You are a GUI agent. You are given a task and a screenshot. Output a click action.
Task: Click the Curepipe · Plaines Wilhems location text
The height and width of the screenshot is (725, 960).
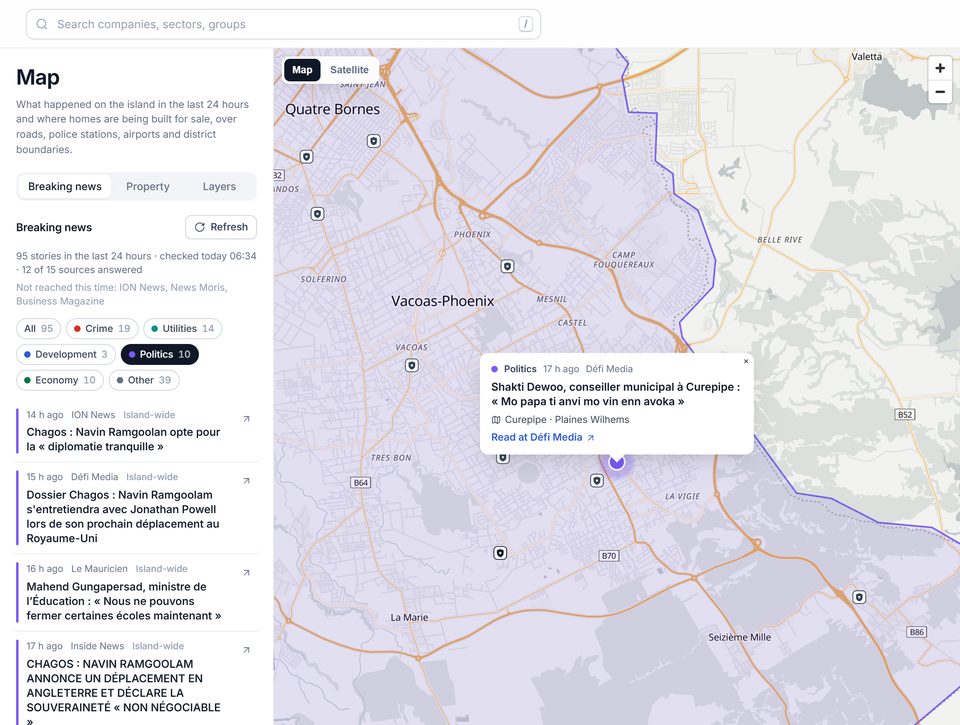coord(567,419)
